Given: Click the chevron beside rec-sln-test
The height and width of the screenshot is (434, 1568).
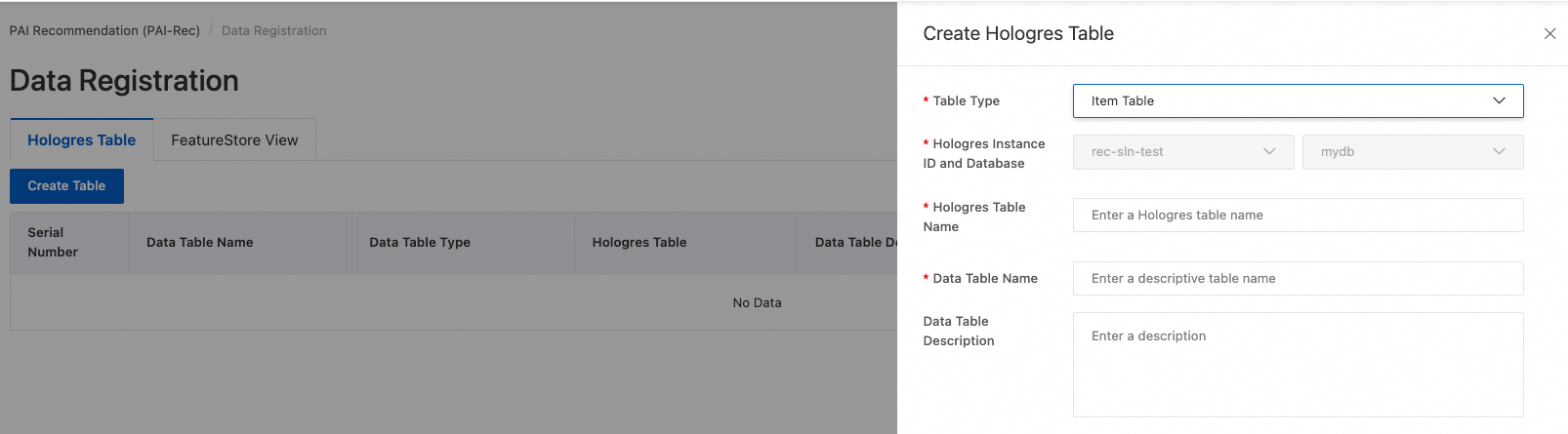Looking at the screenshot, I should pos(1269,151).
